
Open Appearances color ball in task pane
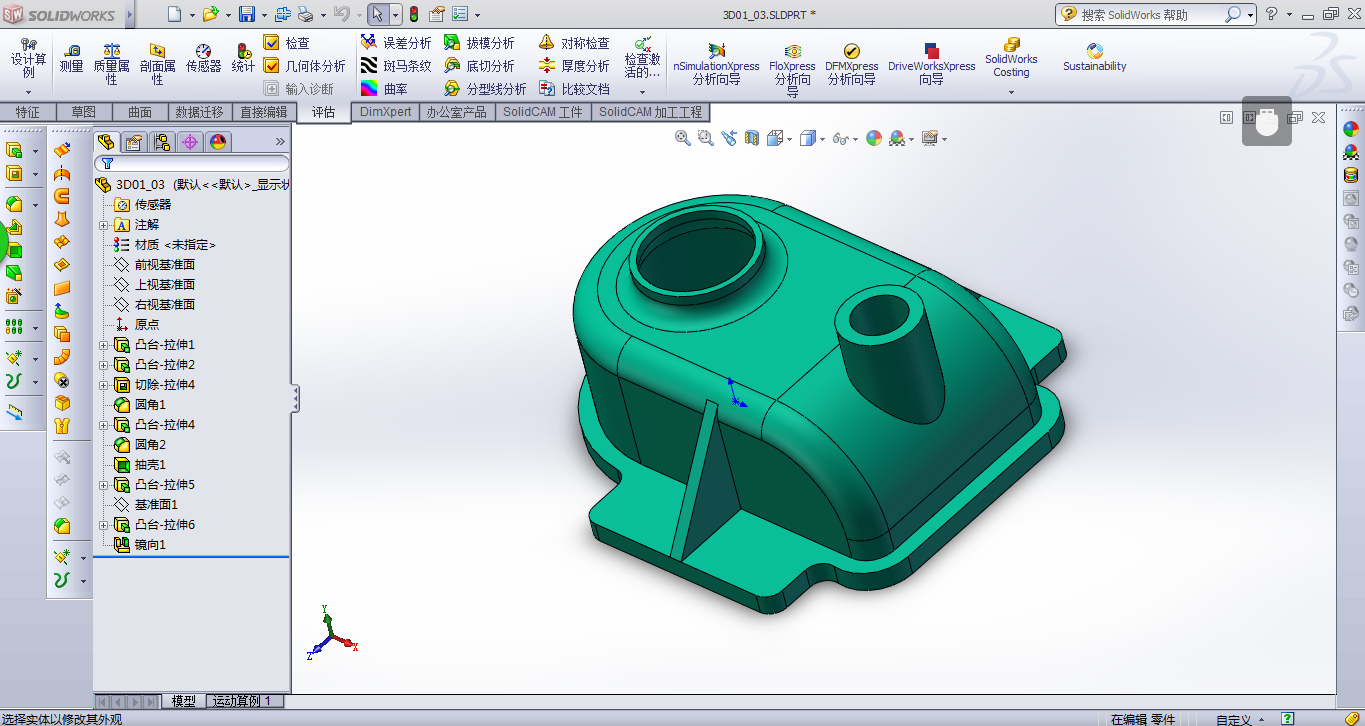click(1351, 129)
